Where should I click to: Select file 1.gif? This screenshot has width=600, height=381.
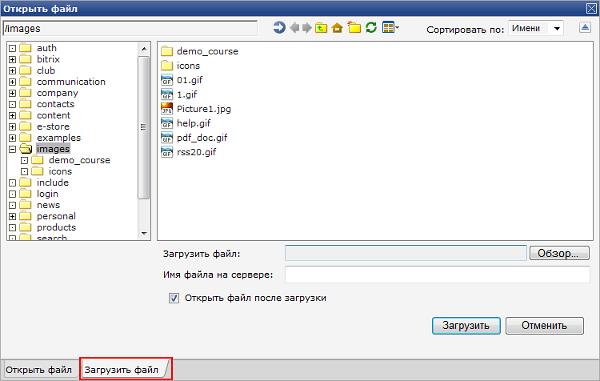coord(179,94)
